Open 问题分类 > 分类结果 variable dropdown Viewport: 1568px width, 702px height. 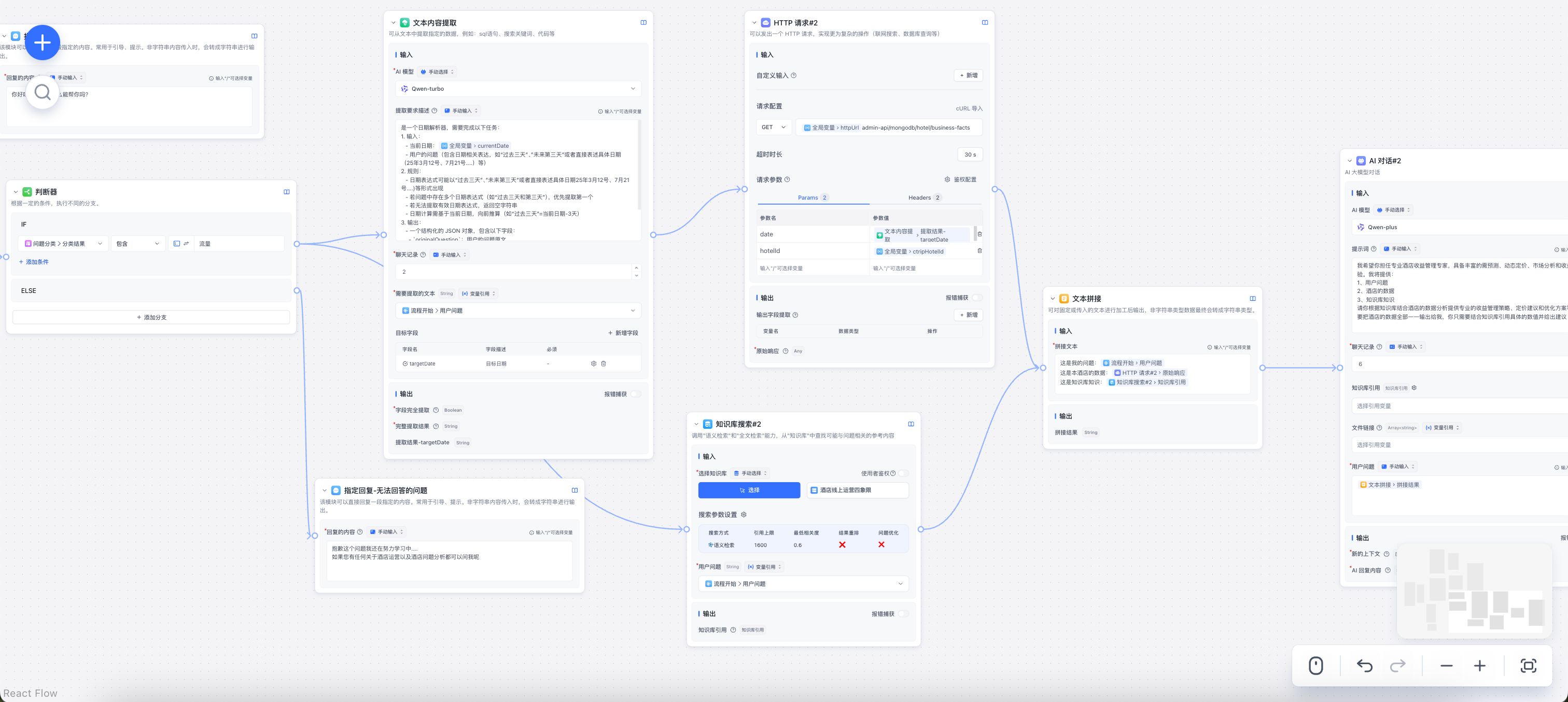pyautogui.click(x=63, y=244)
